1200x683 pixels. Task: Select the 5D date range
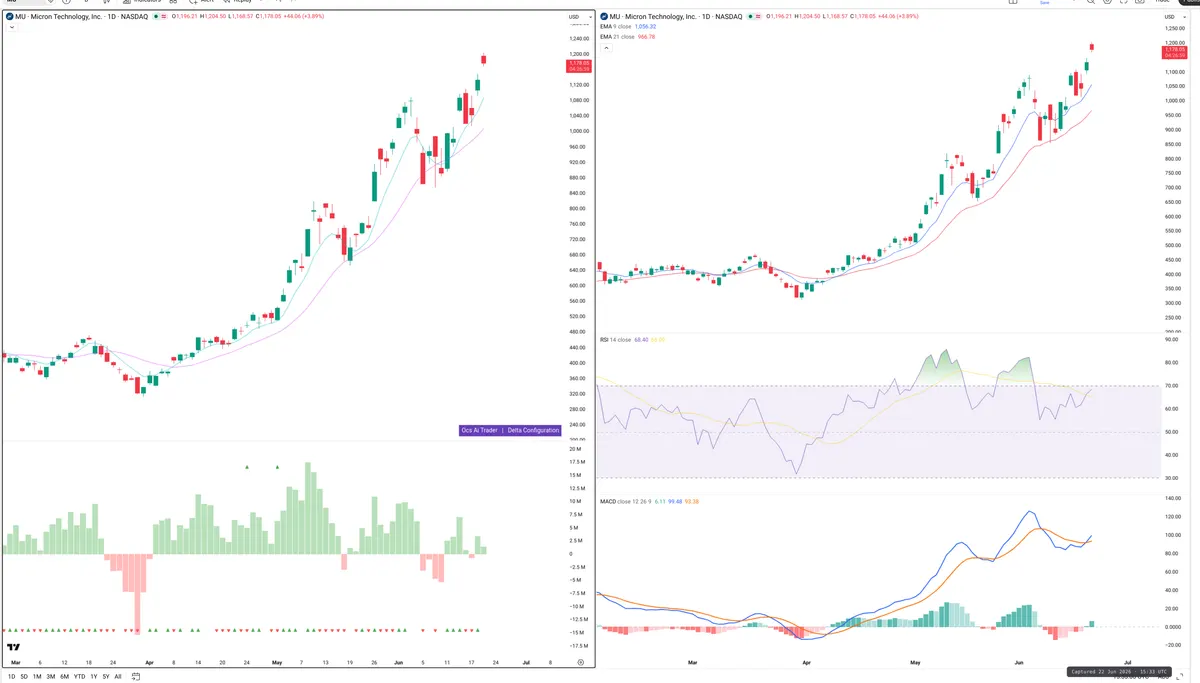coord(23,676)
